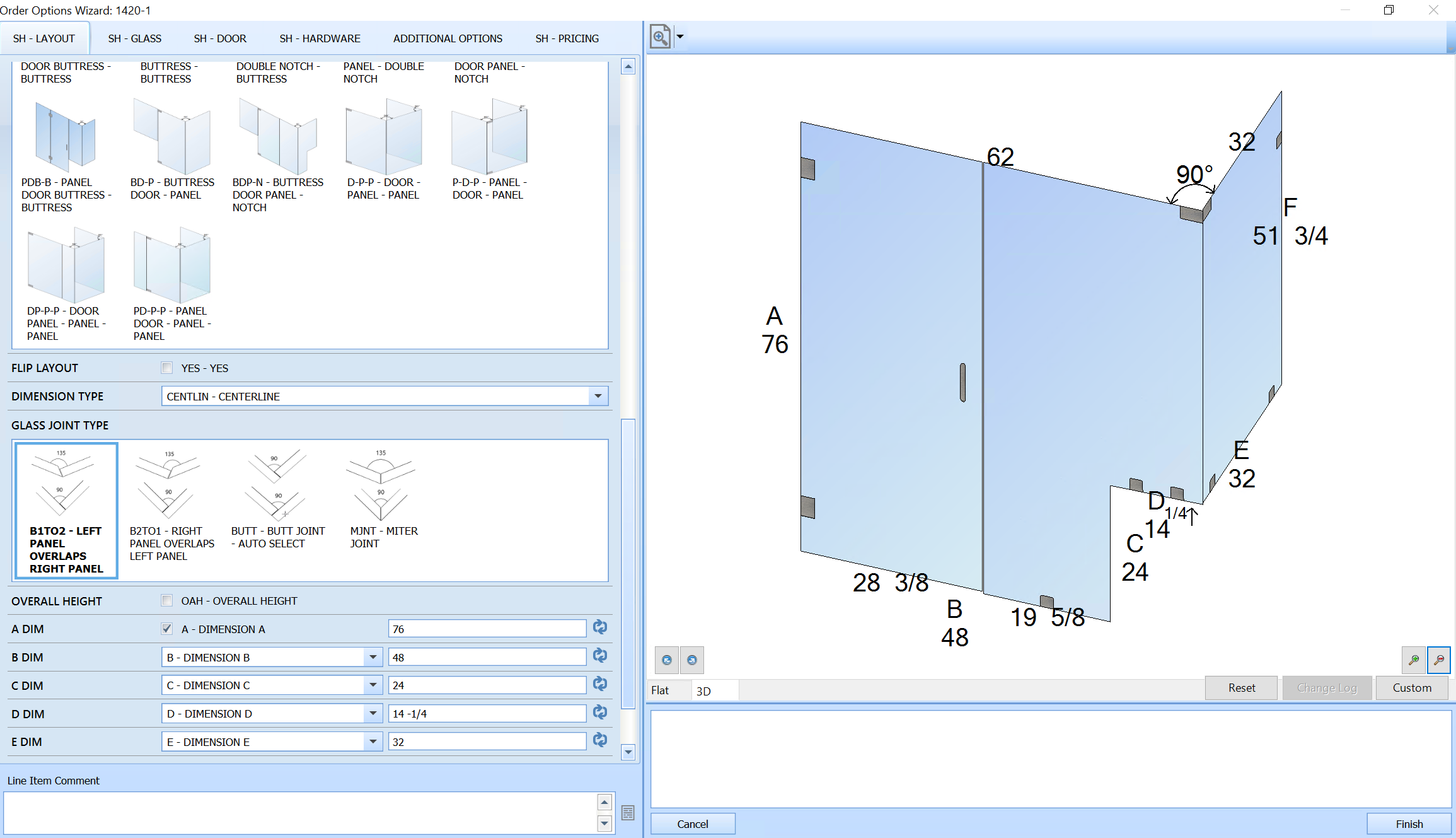The image size is (1456, 838).
Task: Click the rotate right view icon
Action: (691, 660)
